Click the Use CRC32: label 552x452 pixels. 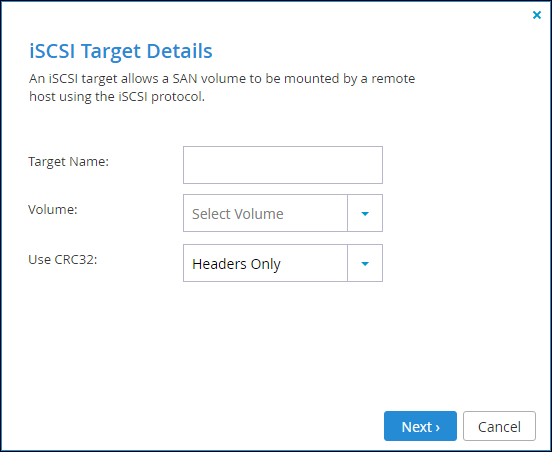click(63, 259)
